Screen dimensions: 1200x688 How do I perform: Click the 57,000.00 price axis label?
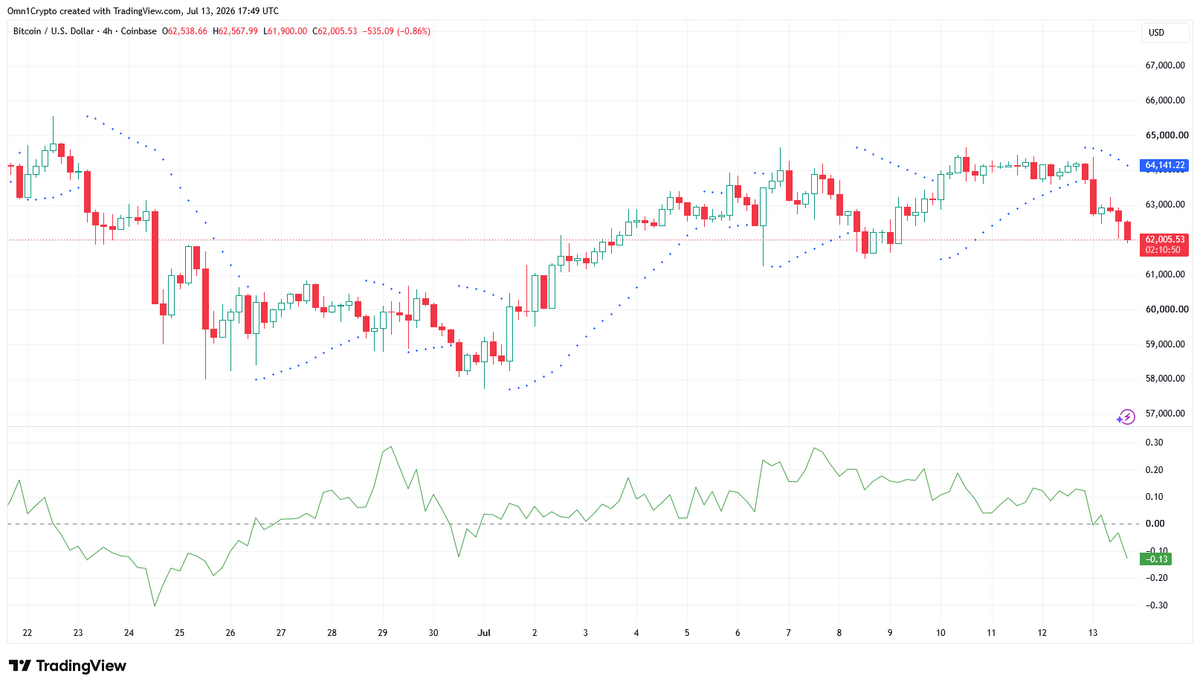click(1166, 414)
